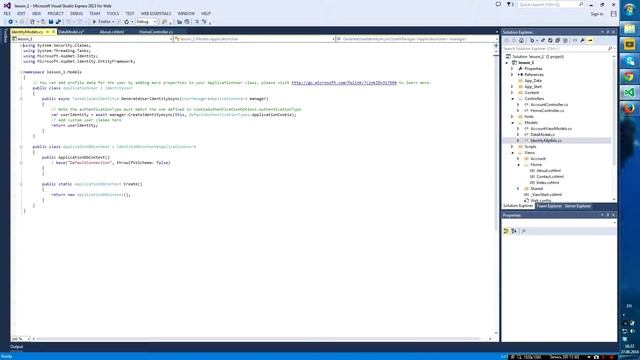This screenshot has width=640, height=360.
Task: Click the Categorized icon in Properties panel
Action: tap(506, 231)
